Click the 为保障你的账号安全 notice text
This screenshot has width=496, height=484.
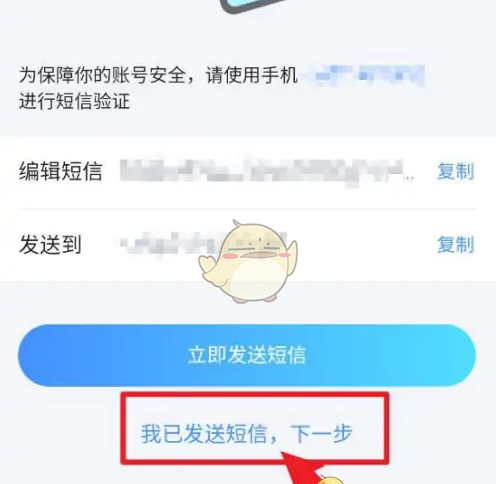click(x=158, y=75)
